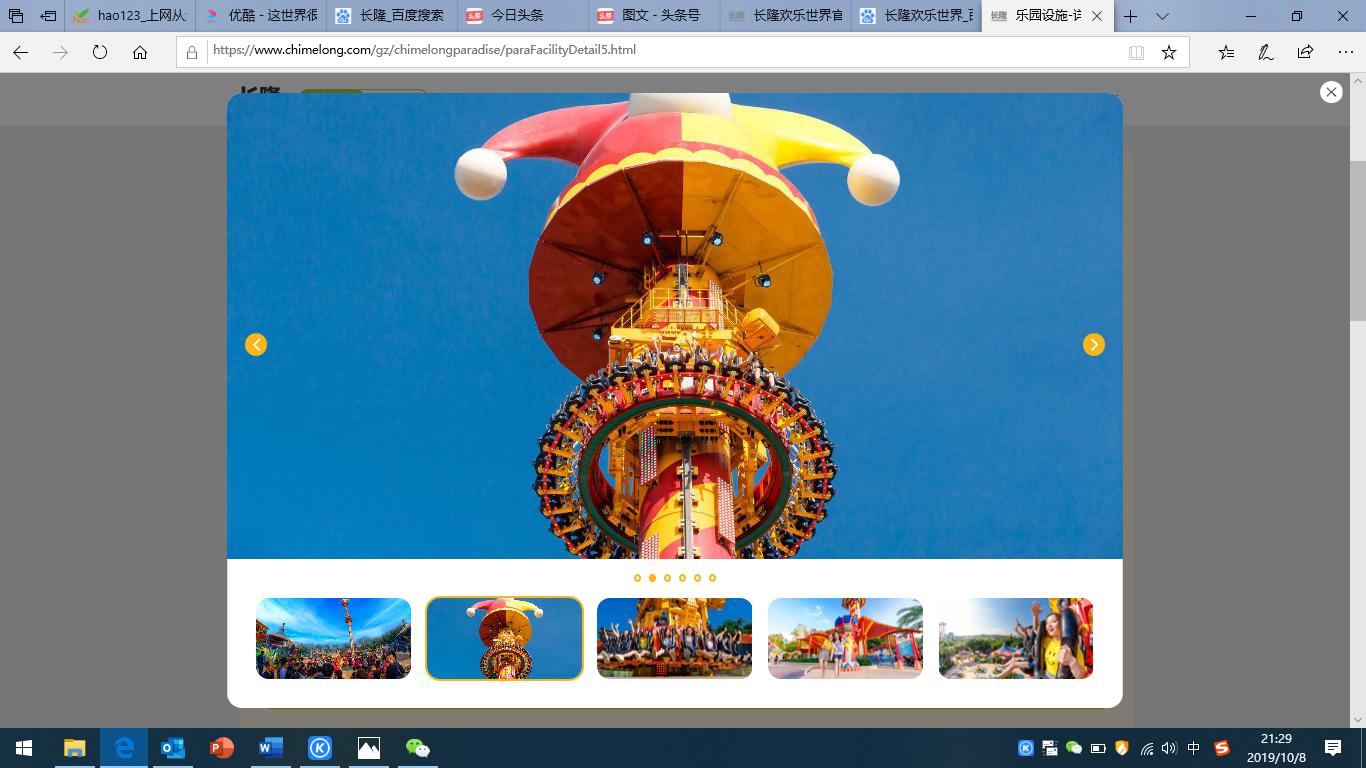The height and width of the screenshot is (768, 1366).
Task: Open the reading view icon
Action: pyautogui.click(x=1136, y=53)
